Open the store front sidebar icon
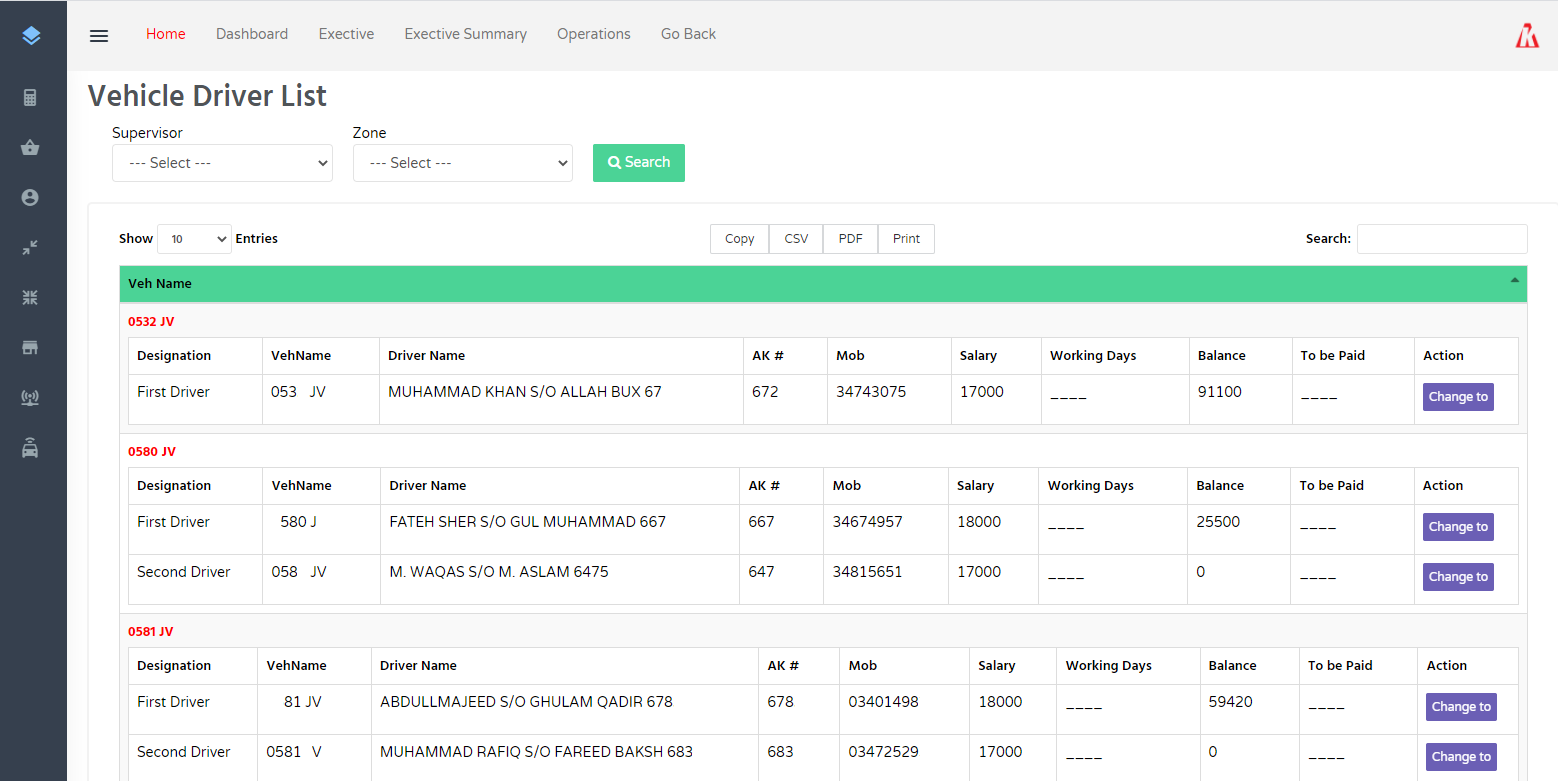 point(30,347)
